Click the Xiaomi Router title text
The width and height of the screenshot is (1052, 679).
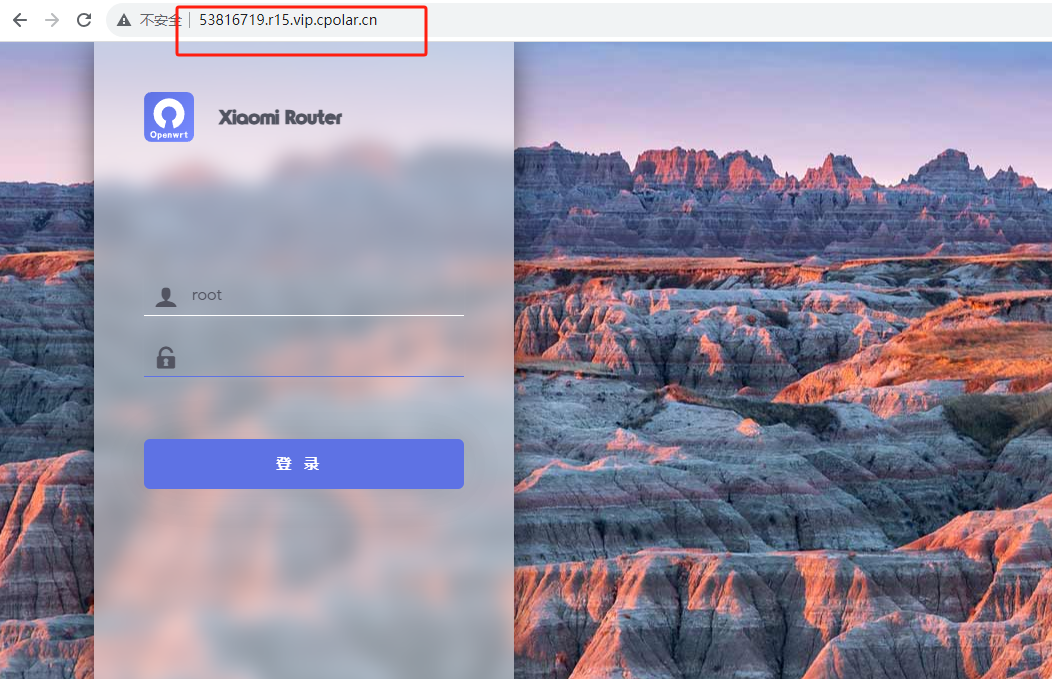[x=280, y=117]
